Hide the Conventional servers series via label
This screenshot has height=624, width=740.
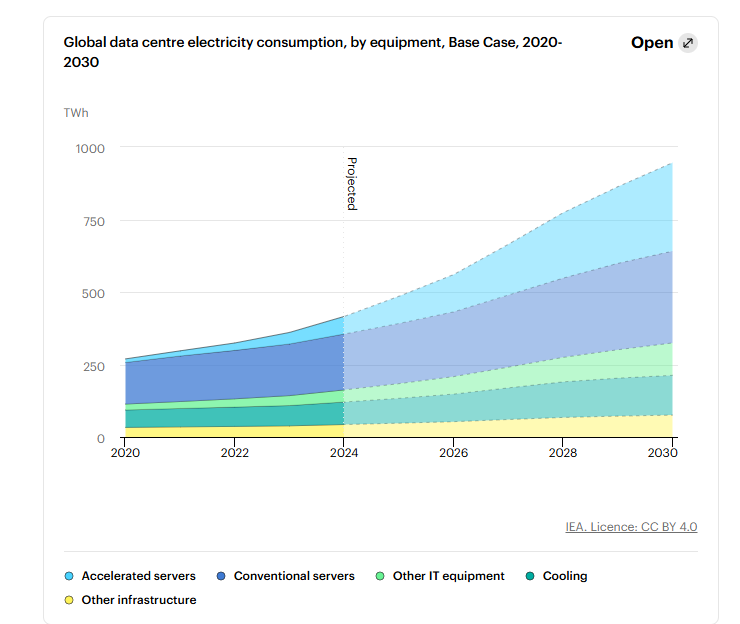tap(294, 576)
